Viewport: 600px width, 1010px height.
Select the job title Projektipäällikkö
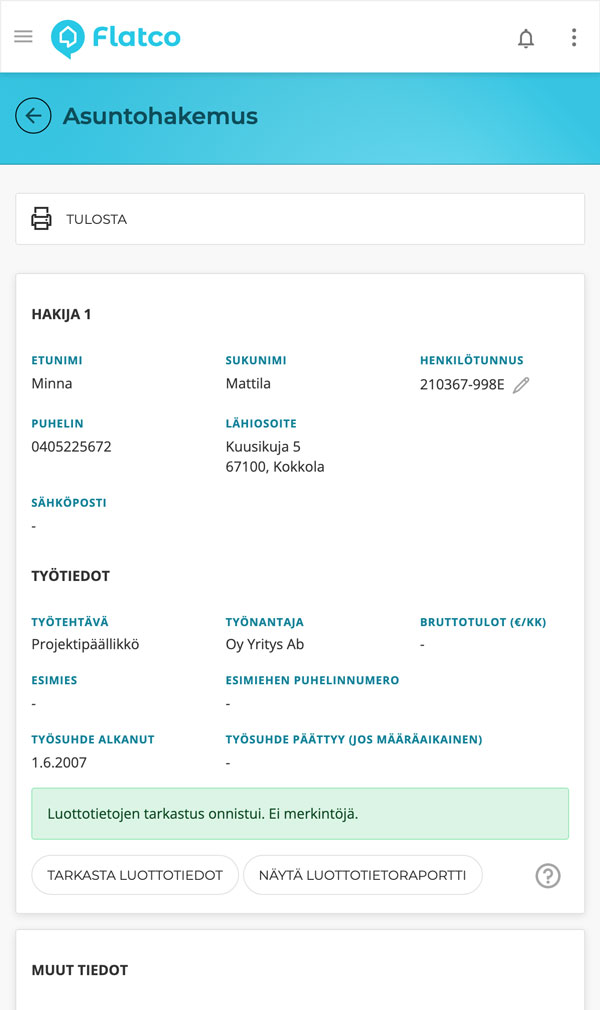pos(86,644)
